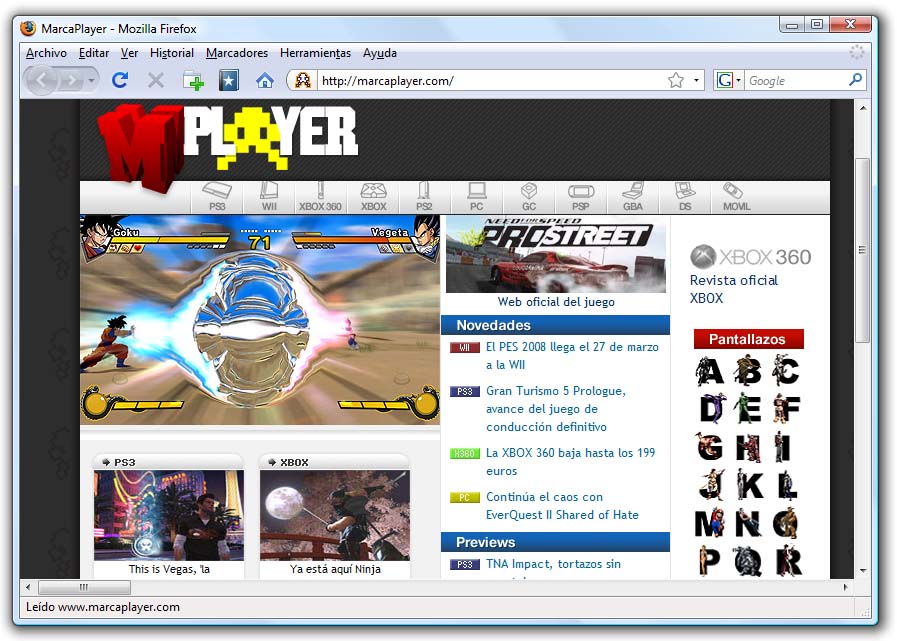Image resolution: width=897 pixels, height=641 pixels.
Task: Select the GBA platform icon
Action: [x=633, y=197]
